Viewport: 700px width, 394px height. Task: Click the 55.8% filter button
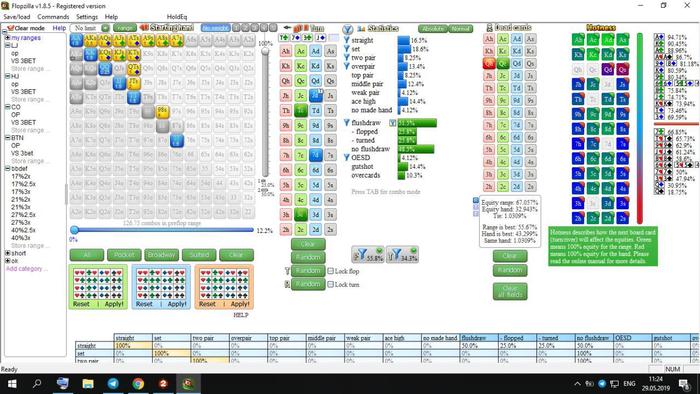click(368, 254)
